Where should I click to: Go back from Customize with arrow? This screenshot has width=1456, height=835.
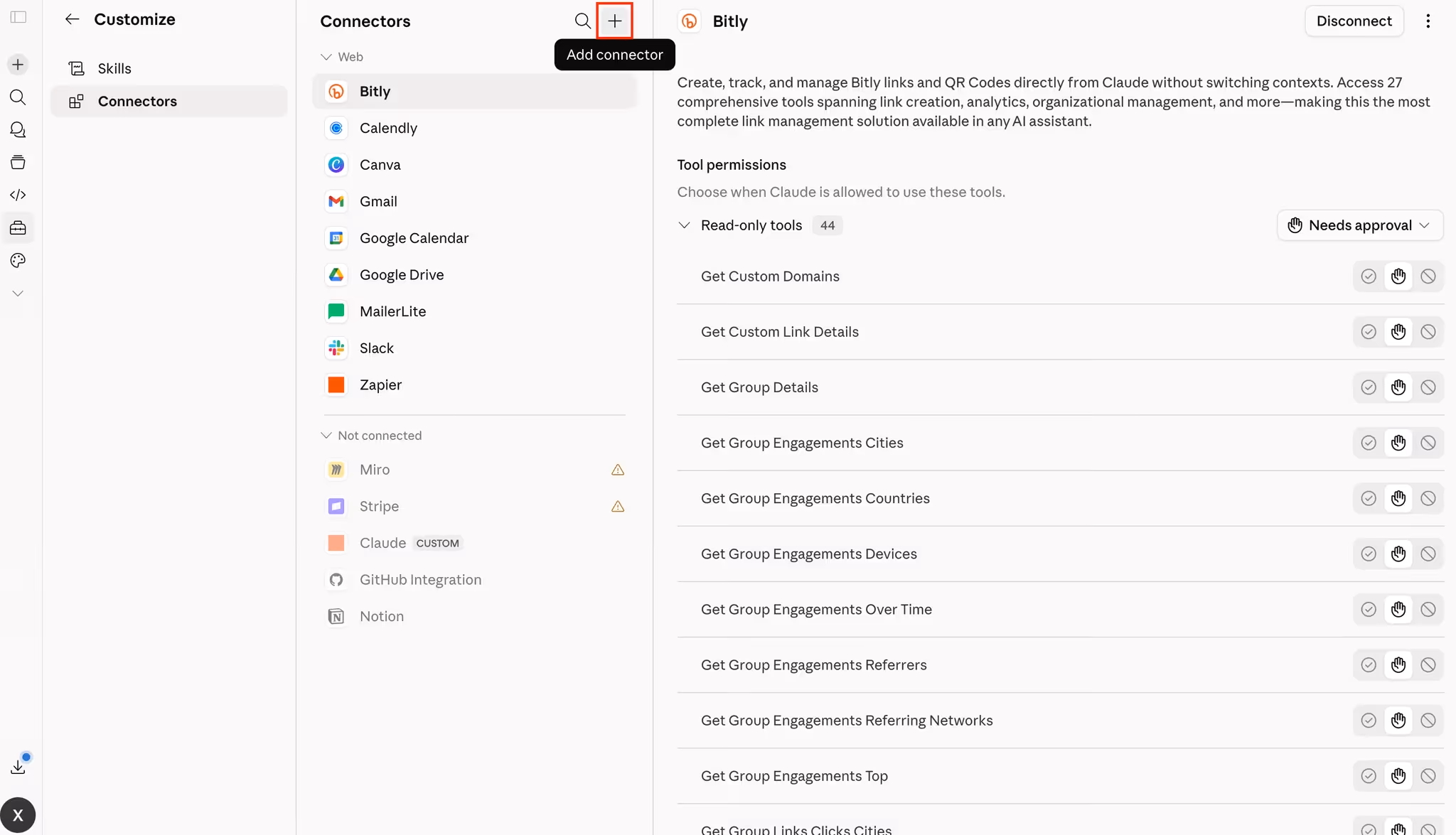tap(72, 19)
